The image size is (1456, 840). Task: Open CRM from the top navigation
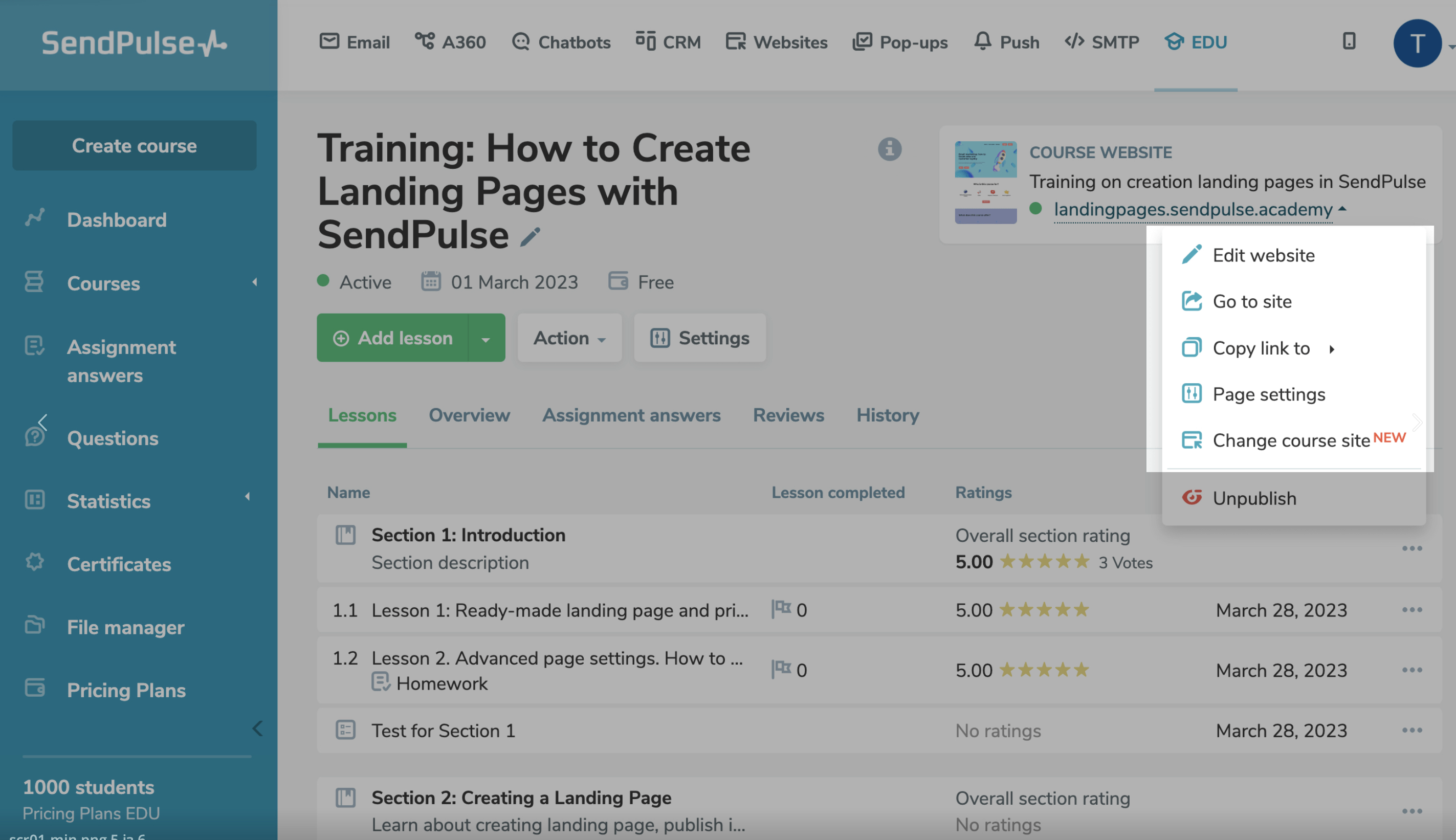point(668,42)
